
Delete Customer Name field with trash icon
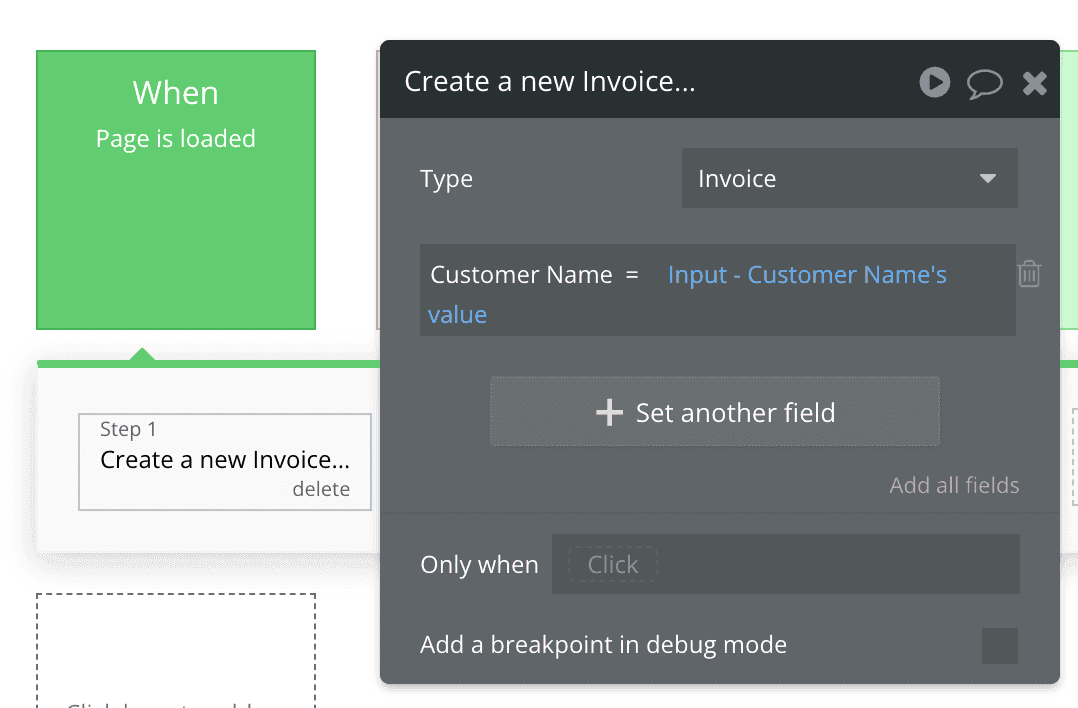pos(1029,274)
